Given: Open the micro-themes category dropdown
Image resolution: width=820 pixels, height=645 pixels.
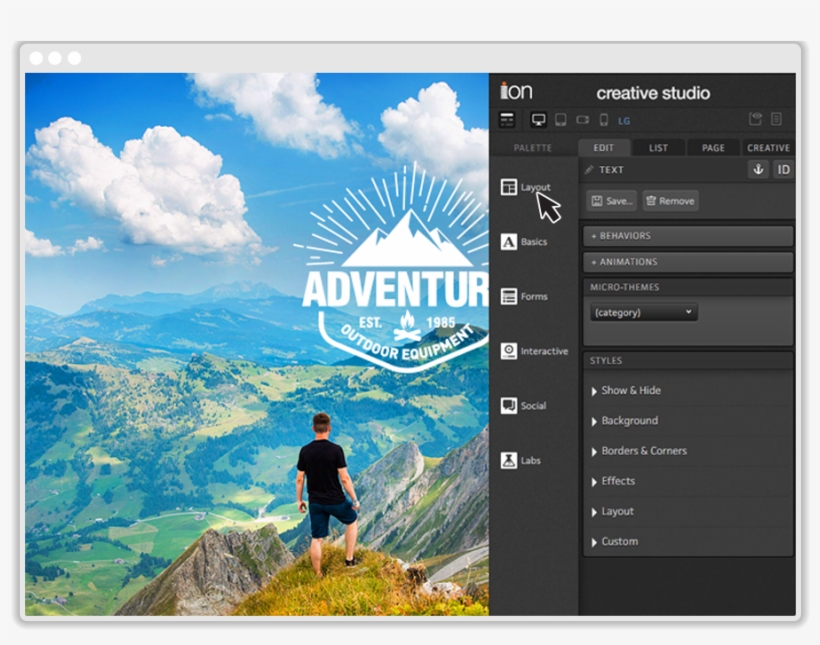Looking at the screenshot, I should pyautogui.click(x=643, y=313).
